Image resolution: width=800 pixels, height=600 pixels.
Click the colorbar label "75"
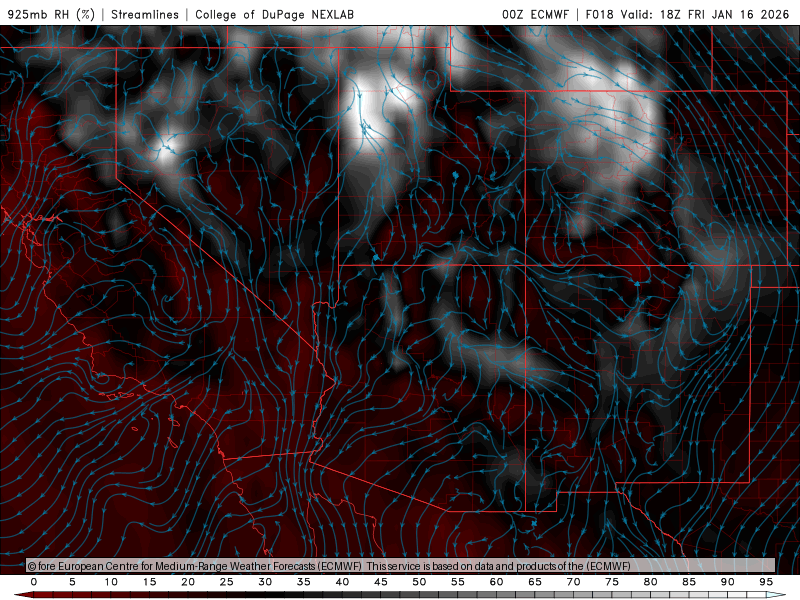[612, 582]
